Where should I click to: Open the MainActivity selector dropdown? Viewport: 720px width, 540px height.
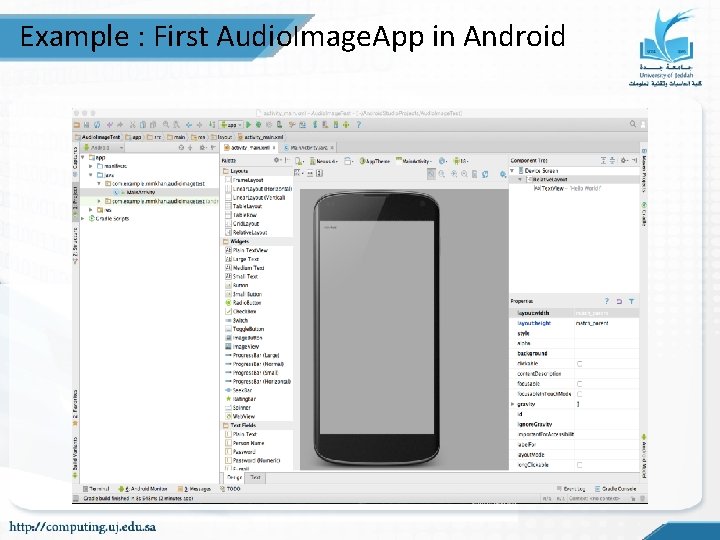[x=414, y=161]
